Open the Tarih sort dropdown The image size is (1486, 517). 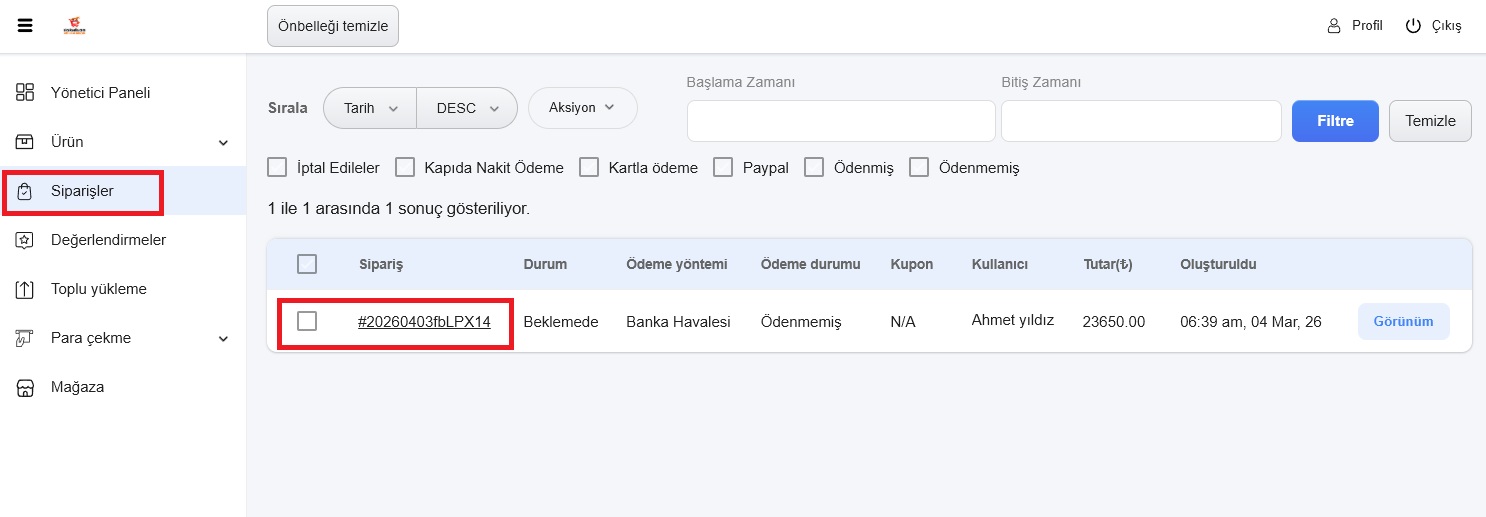370,108
